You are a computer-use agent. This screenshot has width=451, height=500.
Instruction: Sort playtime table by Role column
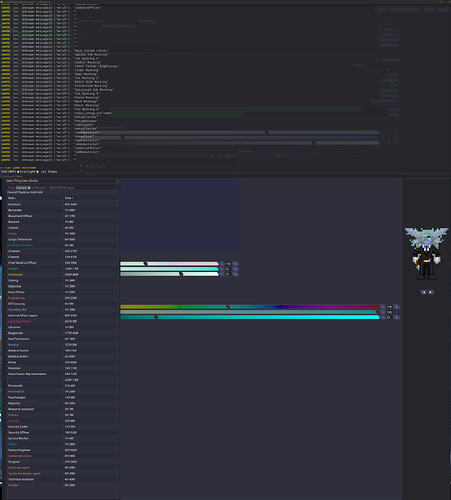(12, 198)
